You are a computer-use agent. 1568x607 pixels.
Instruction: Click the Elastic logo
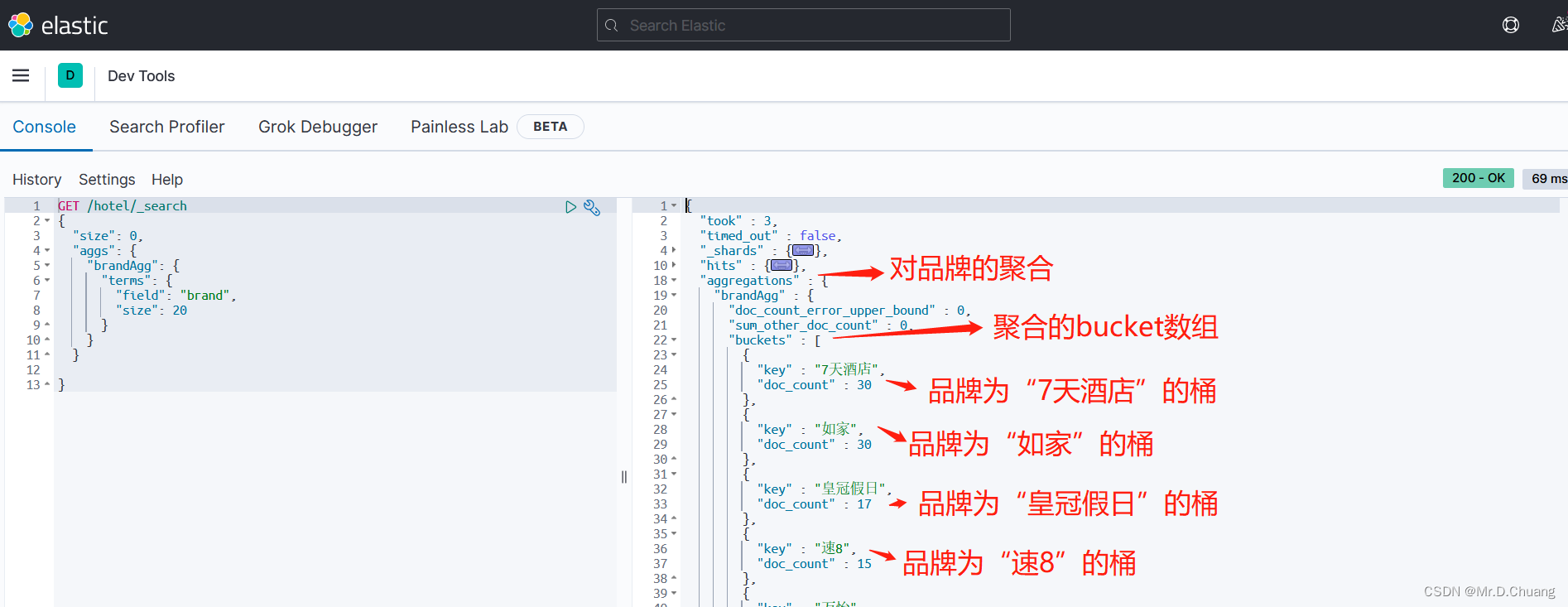click(x=58, y=25)
